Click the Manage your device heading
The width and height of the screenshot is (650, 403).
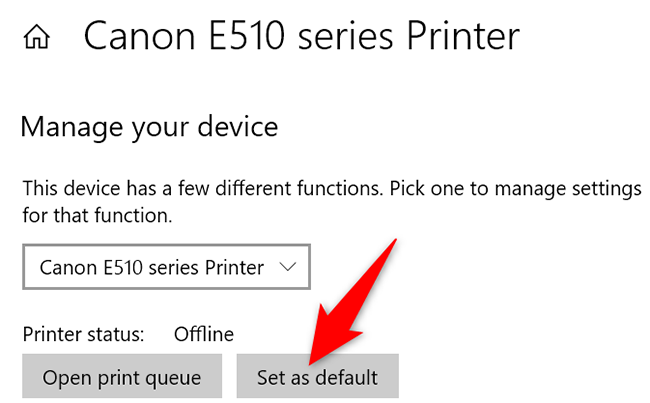(x=148, y=127)
